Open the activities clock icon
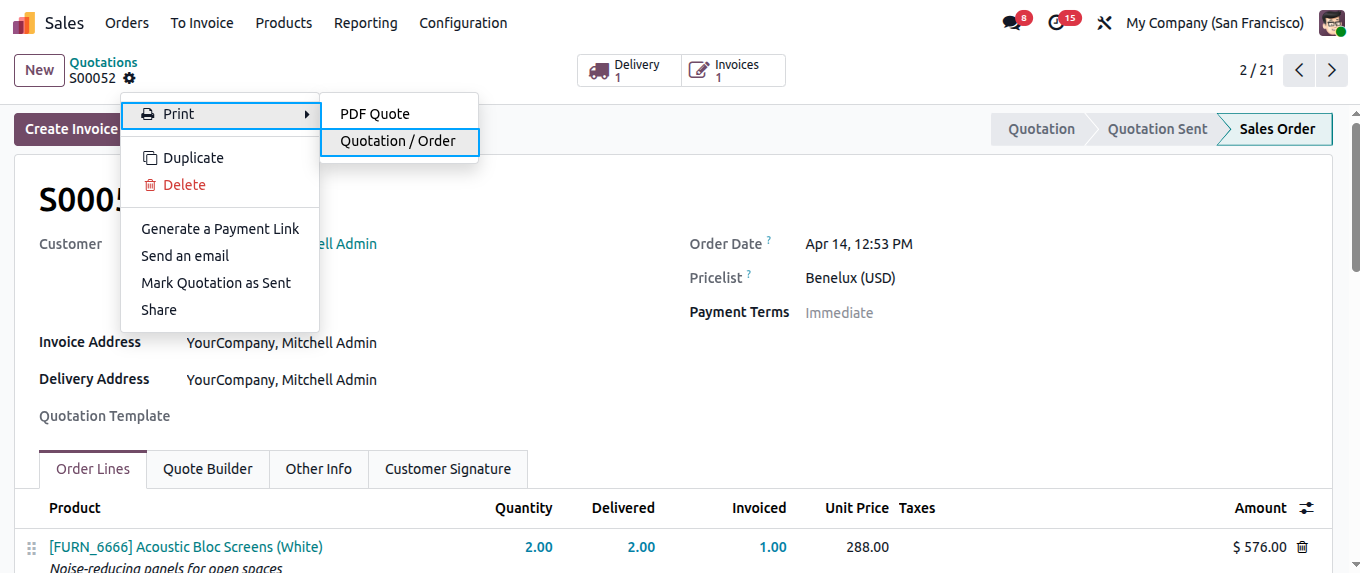Viewport: 1360px width, 573px height. pyautogui.click(x=1057, y=23)
